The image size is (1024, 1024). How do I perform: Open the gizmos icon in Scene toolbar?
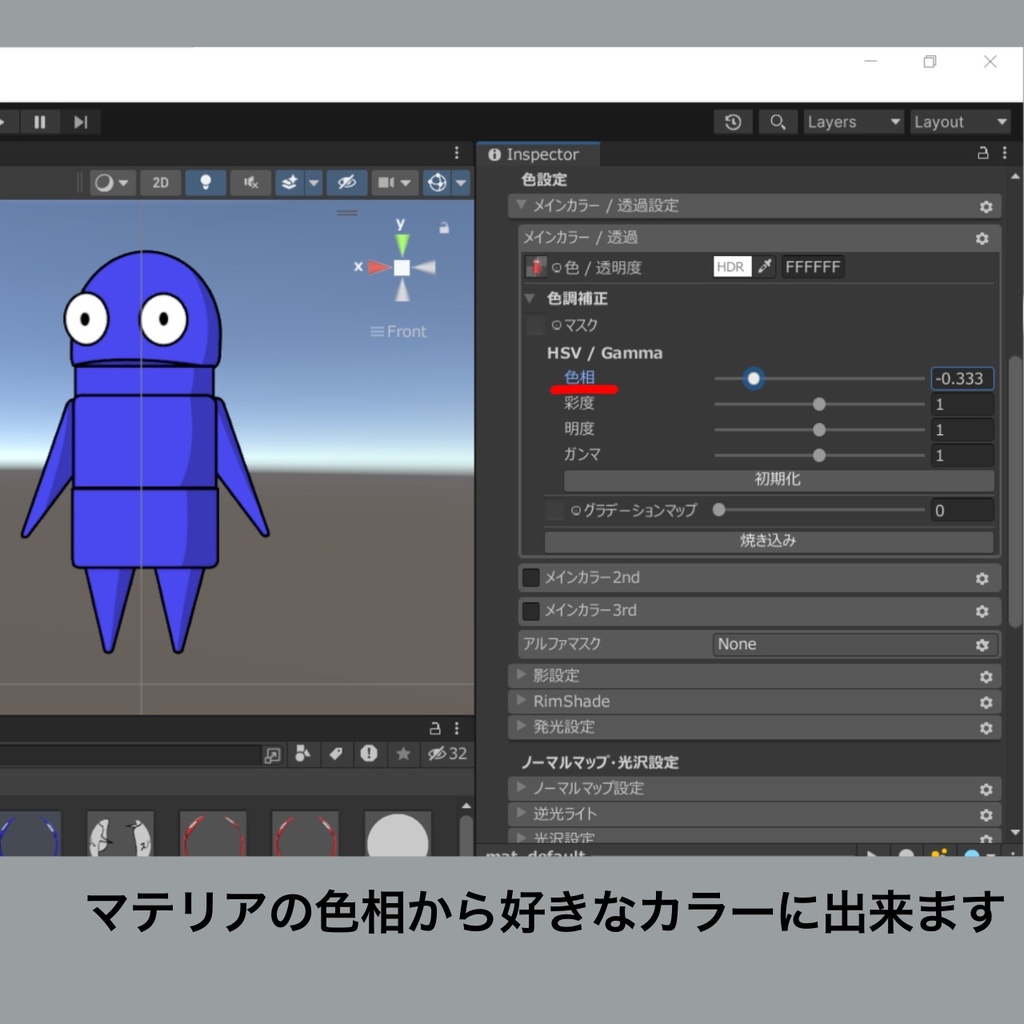[438, 182]
